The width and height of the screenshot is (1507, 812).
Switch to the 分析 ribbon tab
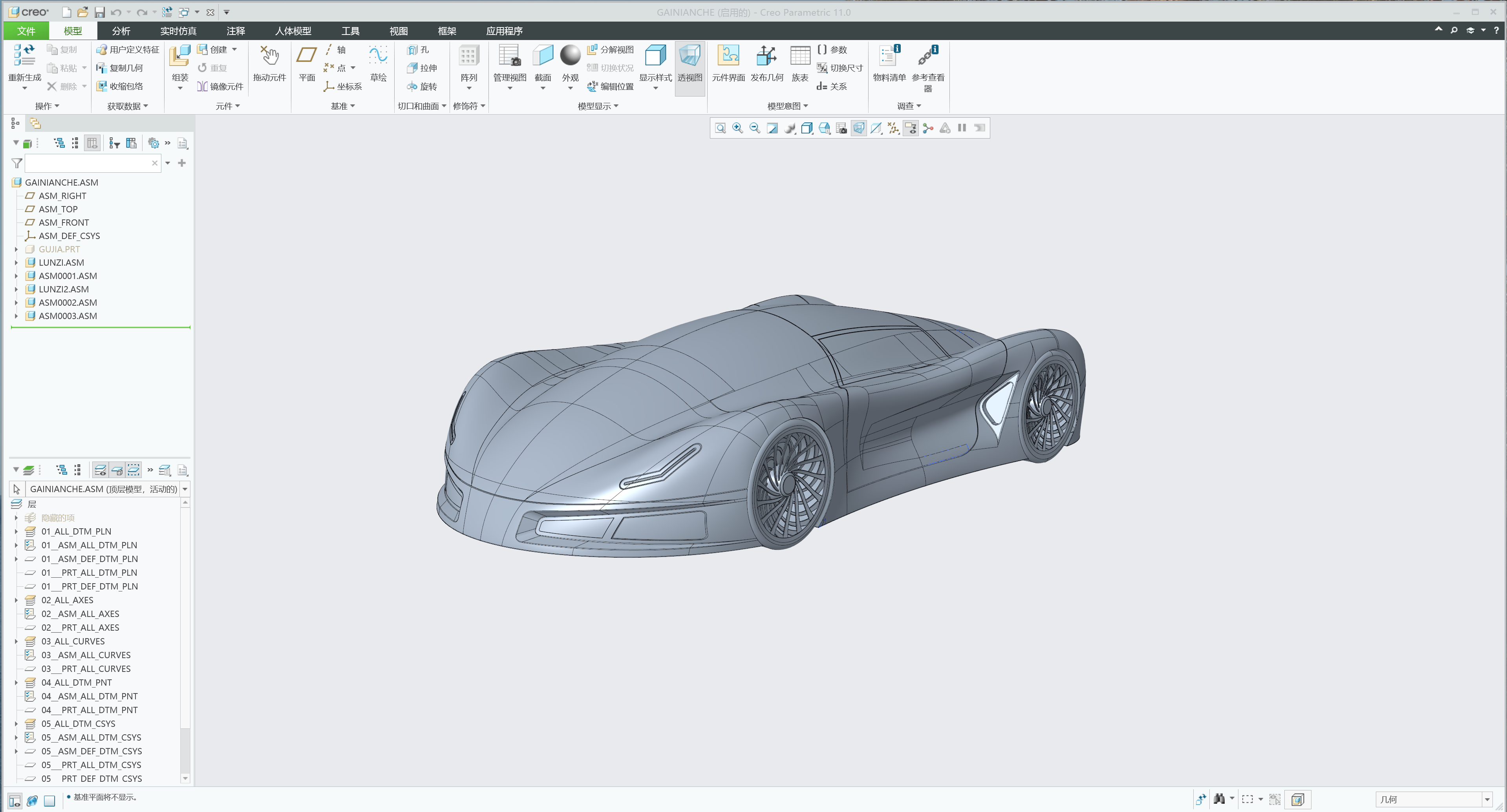pyautogui.click(x=121, y=30)
